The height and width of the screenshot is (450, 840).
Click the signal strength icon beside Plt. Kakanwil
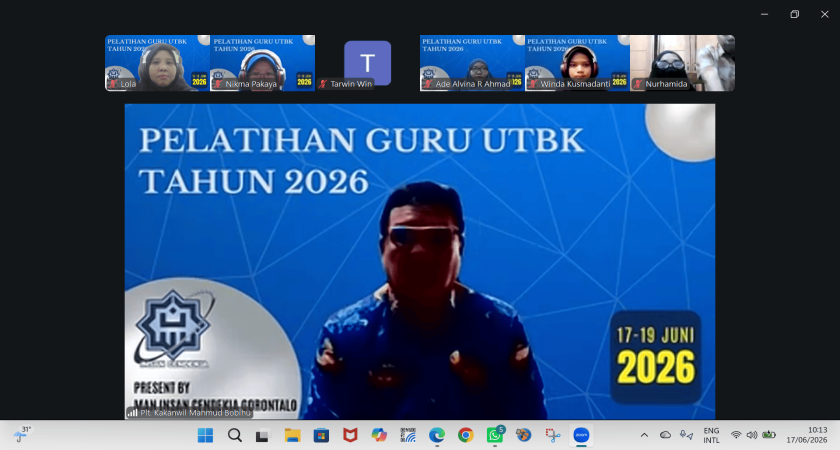coord(132,413)
